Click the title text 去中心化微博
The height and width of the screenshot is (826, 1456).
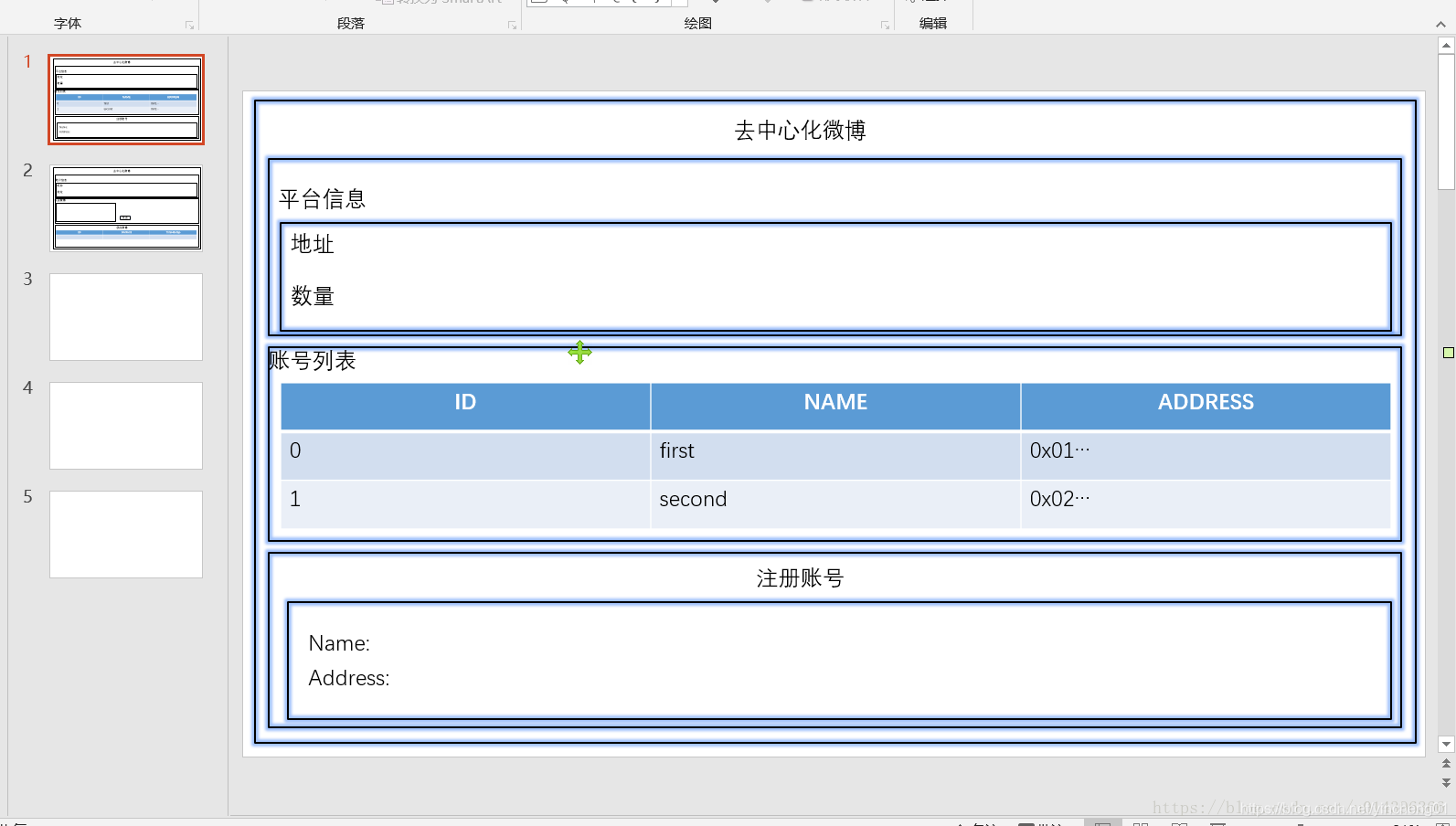tap(800, 131)
